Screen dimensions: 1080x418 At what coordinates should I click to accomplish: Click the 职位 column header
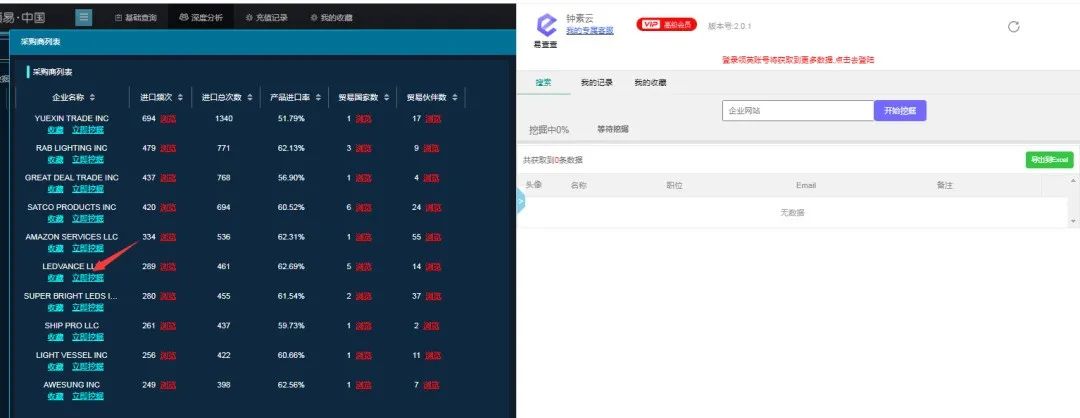click(674, 185)
